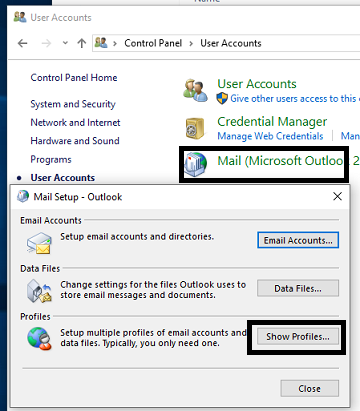The image size is (360, 411).
Task: Click Show Profiles... button
Action: (298, 337)
